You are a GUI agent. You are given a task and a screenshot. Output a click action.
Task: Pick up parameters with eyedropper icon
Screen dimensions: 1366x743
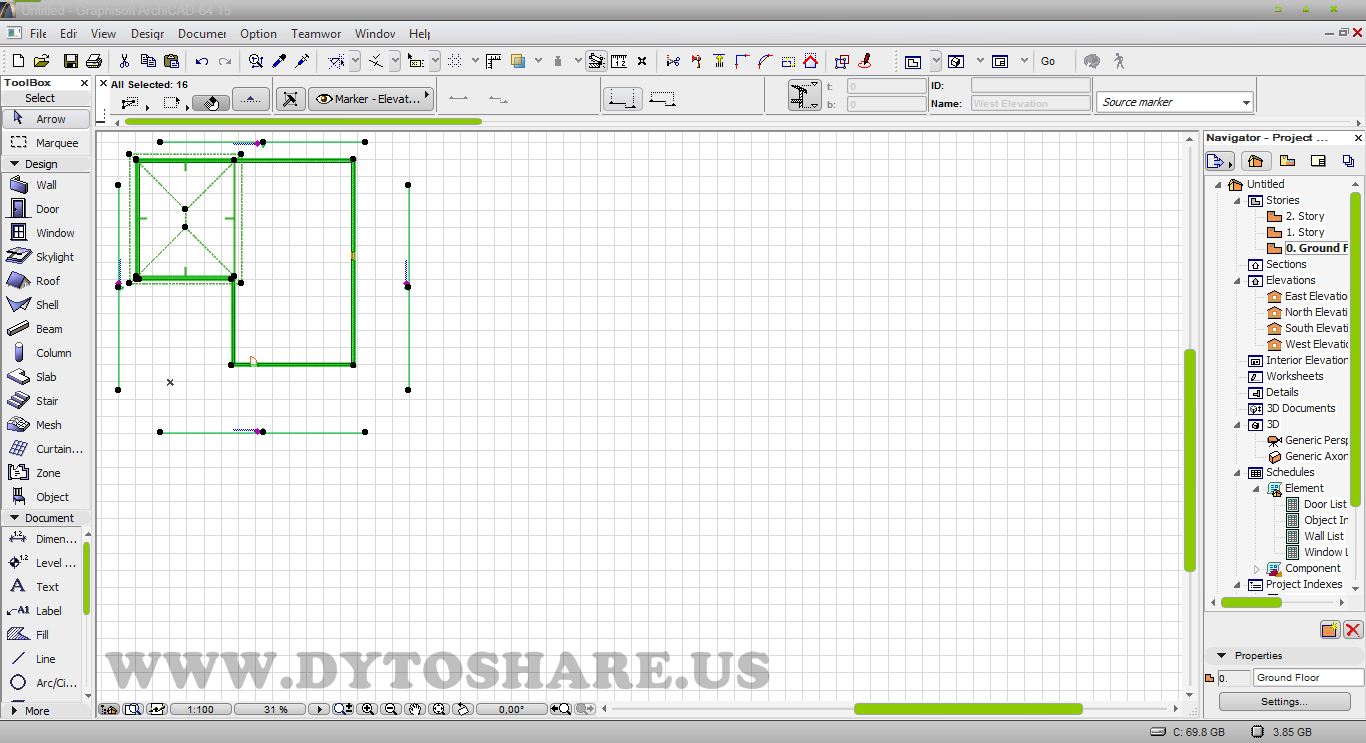click(x=279, y=61)
